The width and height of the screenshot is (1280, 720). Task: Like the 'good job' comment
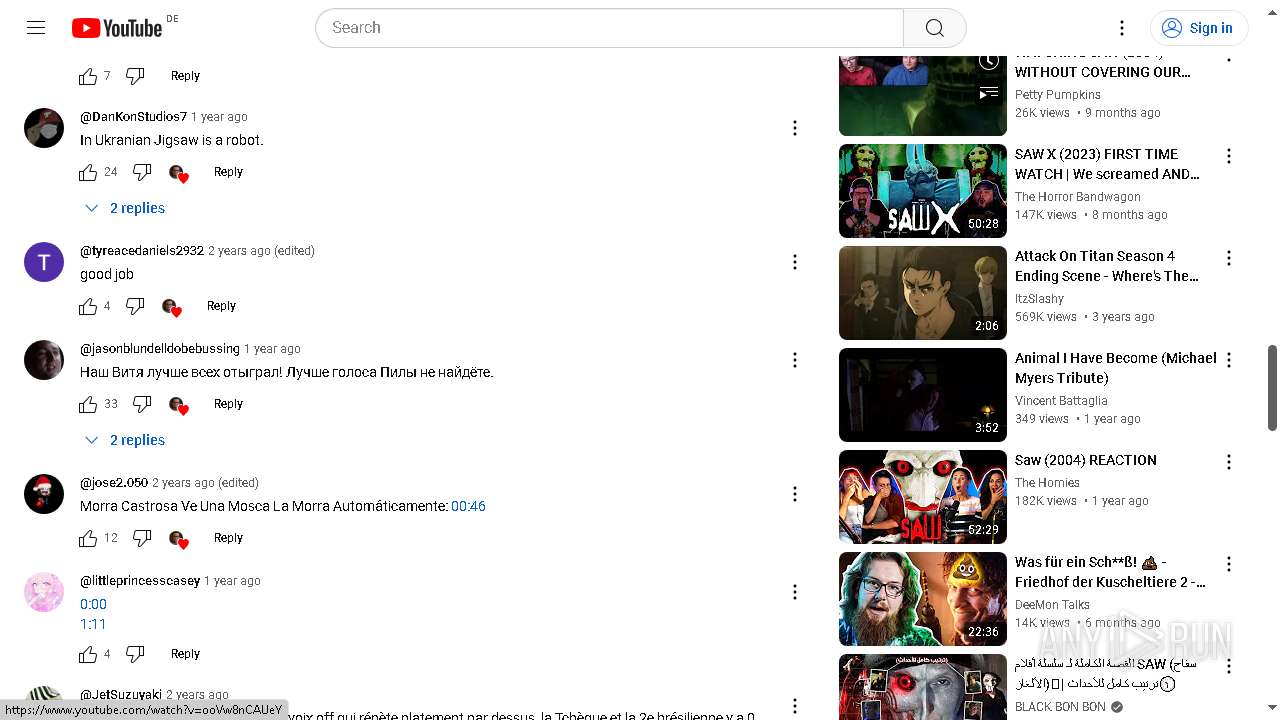click(88, 306)
